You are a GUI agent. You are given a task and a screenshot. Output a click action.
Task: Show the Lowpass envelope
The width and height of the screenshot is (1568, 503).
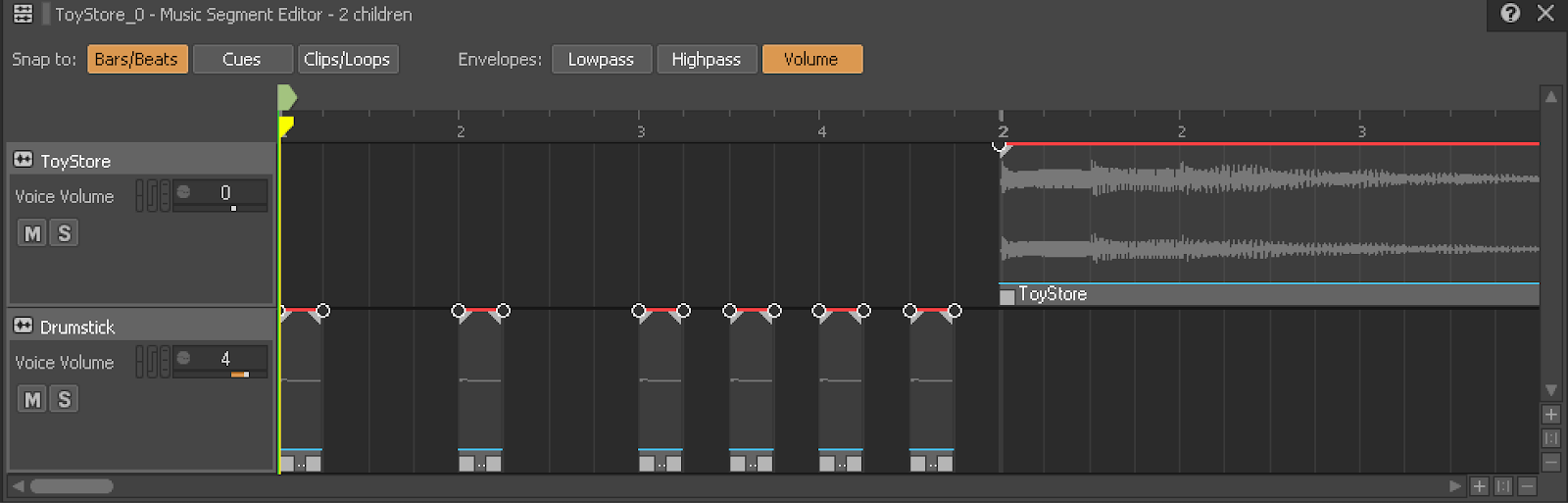pyautogui.click(x=601, y=59)
